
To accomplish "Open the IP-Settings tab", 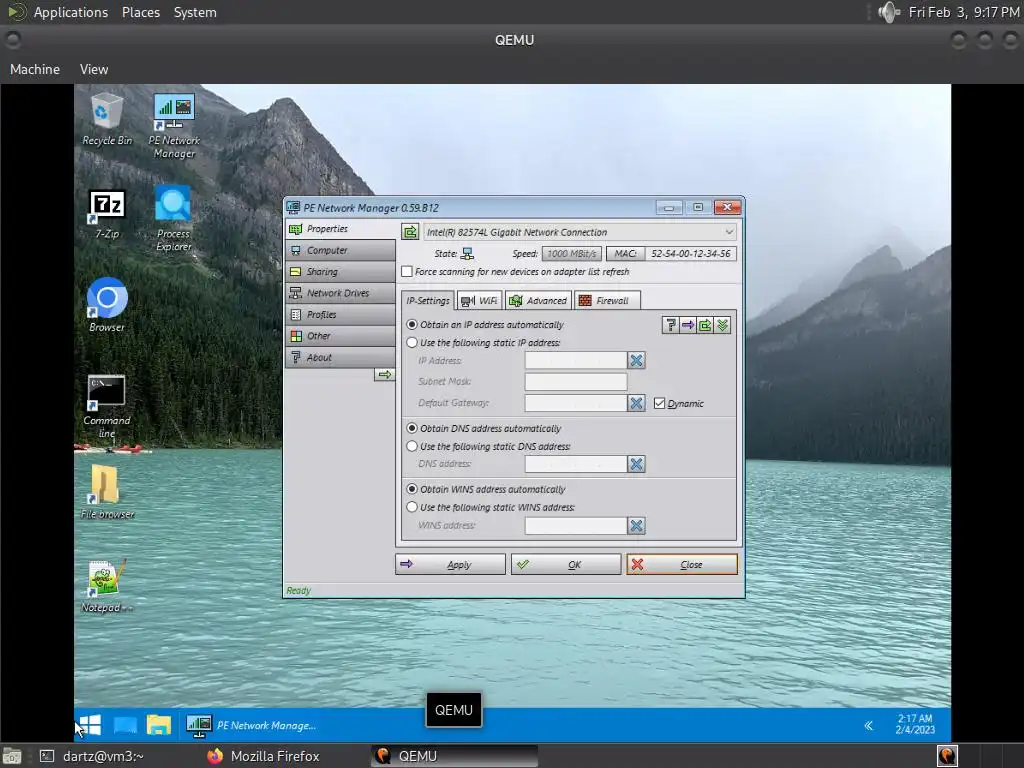I will pos(428,300).
